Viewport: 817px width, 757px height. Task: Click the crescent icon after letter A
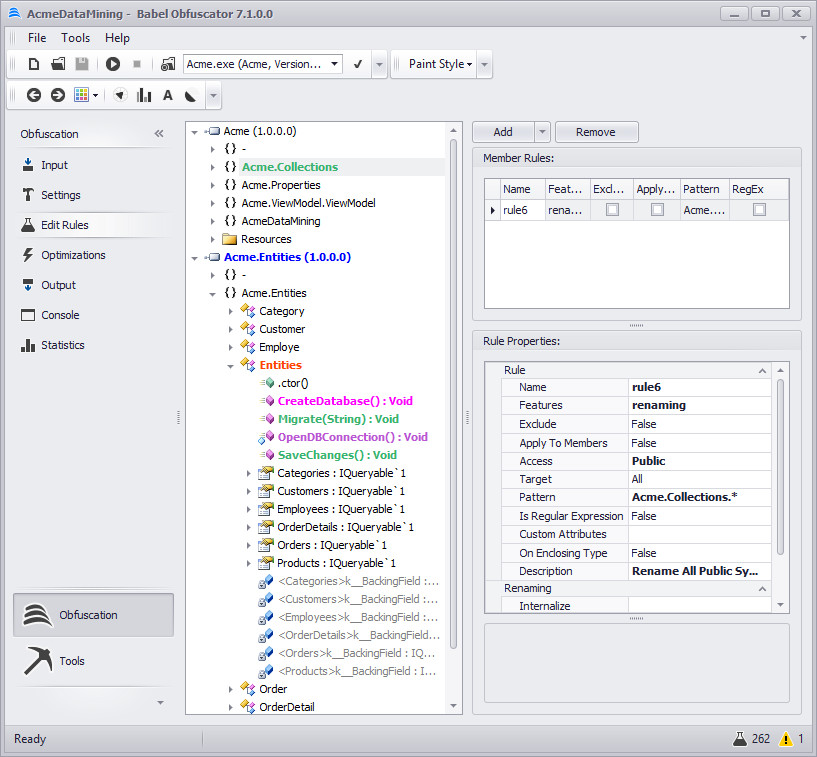(x=191, y=95)
